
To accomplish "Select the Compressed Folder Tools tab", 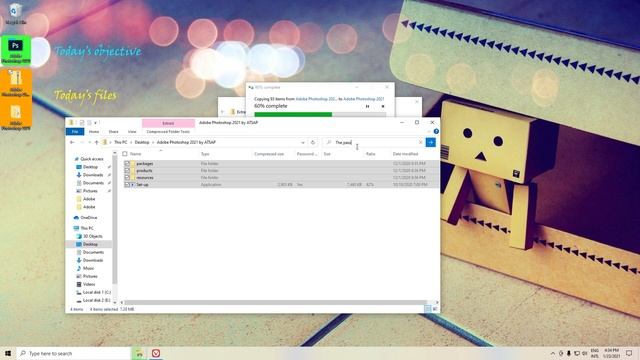I will (168, 131).
